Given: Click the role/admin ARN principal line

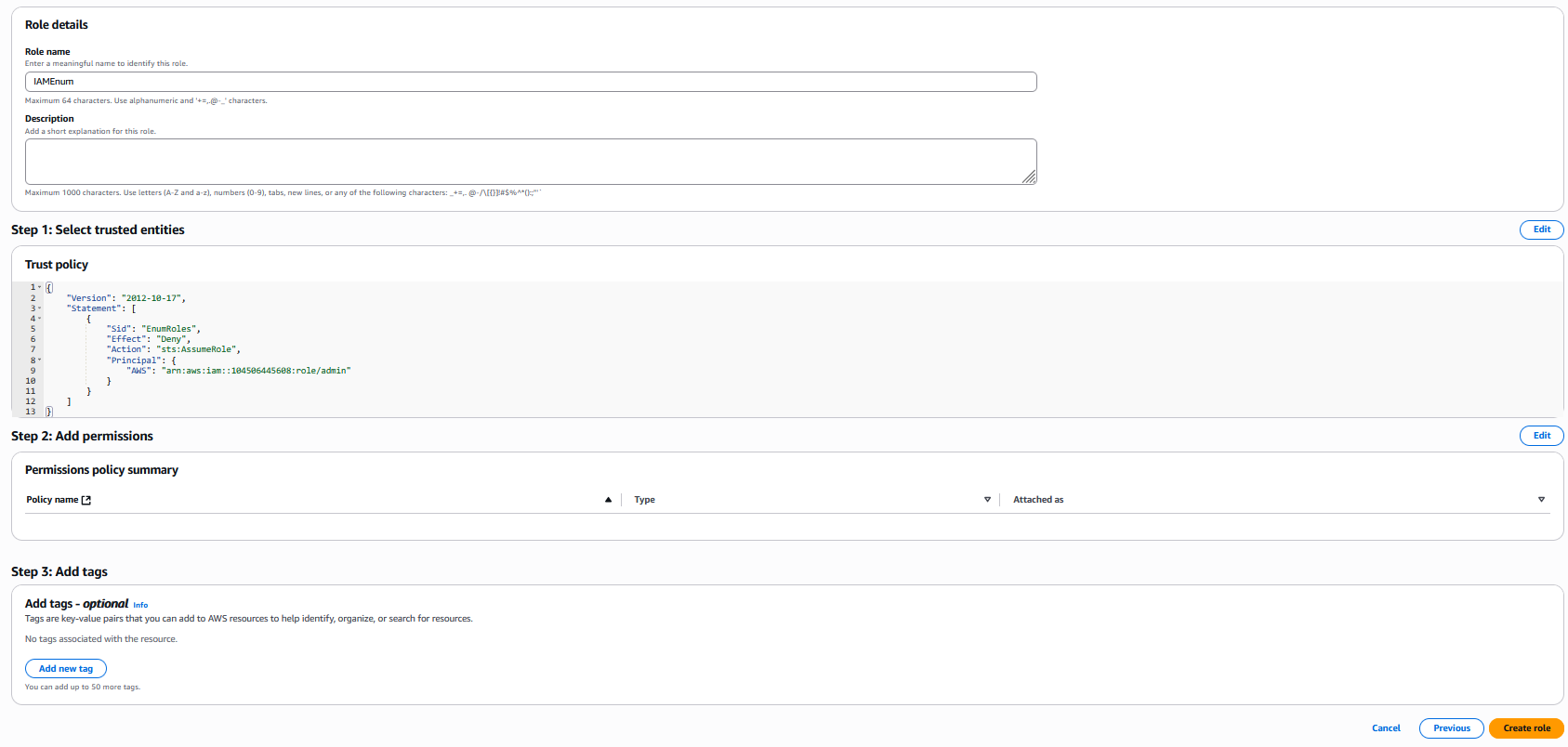Looking at the screenshot, I should click(238, 371).
